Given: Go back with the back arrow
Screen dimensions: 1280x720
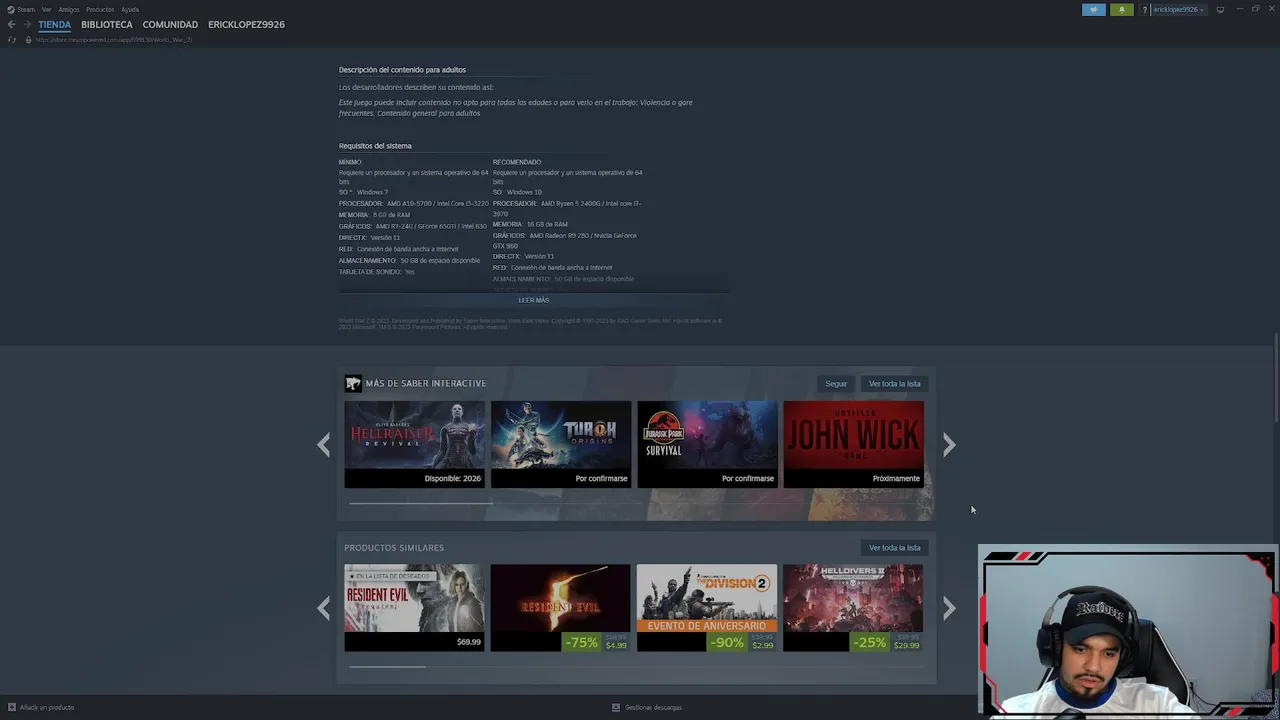Looking at the screenshot, I should [12, 24].
